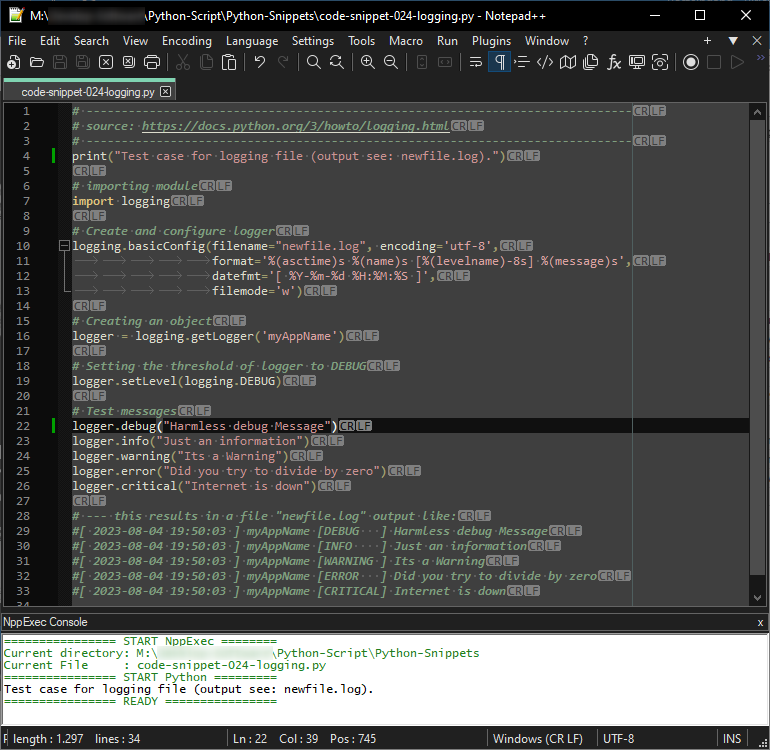This screenshot has height=750, width=770.
Task: Follow the docs.python.org logging link
Action: (x=295, y=126)
